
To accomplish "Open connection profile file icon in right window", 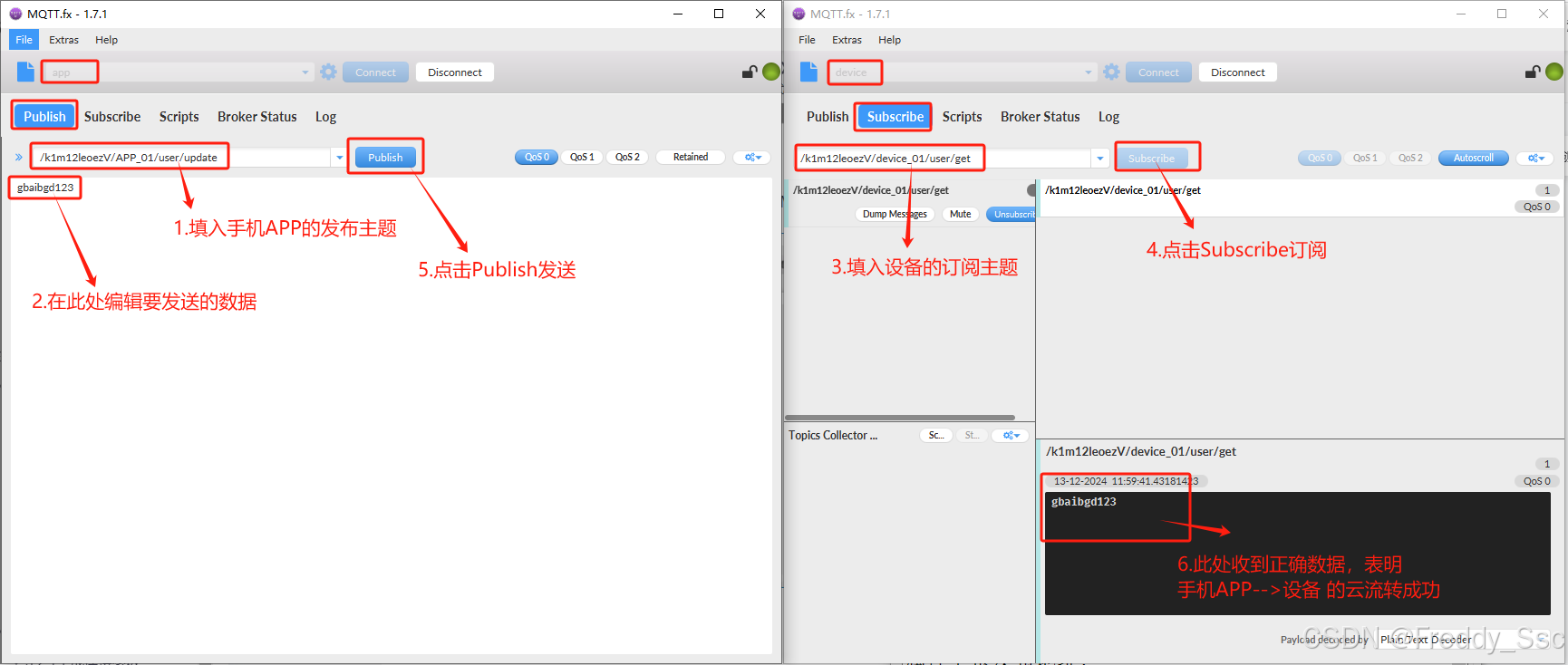I will click(808, 72).
